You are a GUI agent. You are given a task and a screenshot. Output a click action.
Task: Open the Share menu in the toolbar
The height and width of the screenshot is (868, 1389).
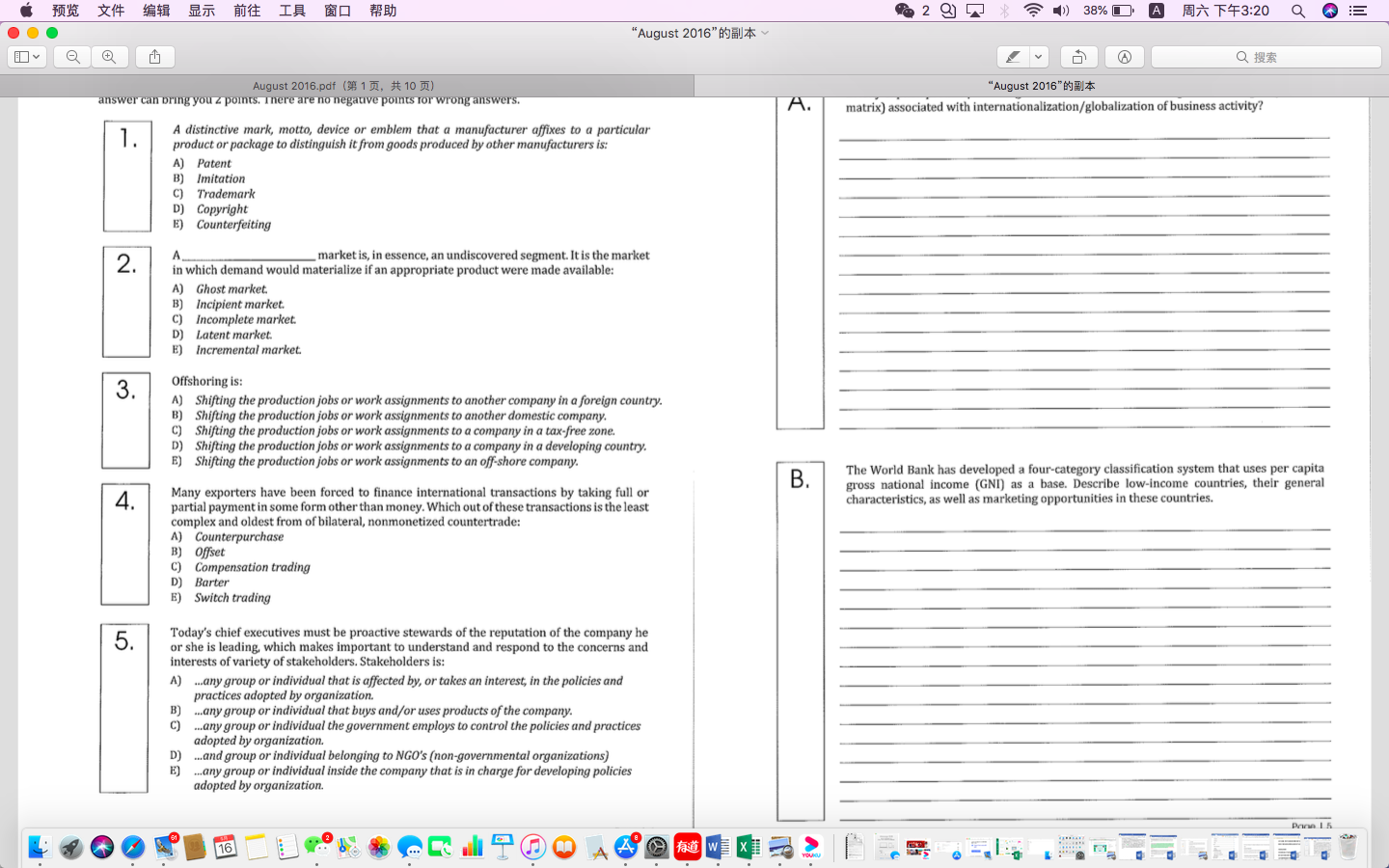[154, 57]
